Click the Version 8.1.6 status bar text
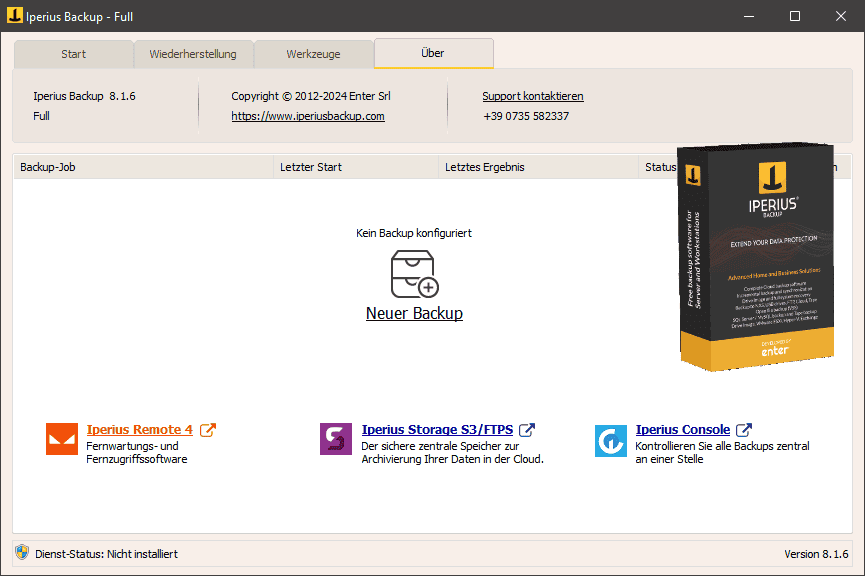Viewport: 865px width, 576px height. [x=816, y=554]
